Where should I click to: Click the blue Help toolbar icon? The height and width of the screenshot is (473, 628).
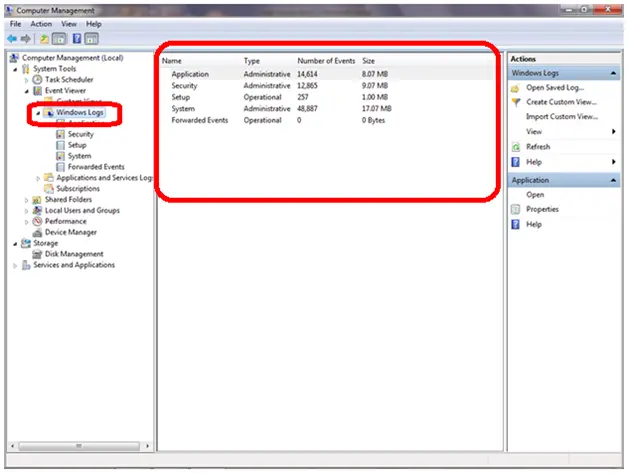[76, 39]
